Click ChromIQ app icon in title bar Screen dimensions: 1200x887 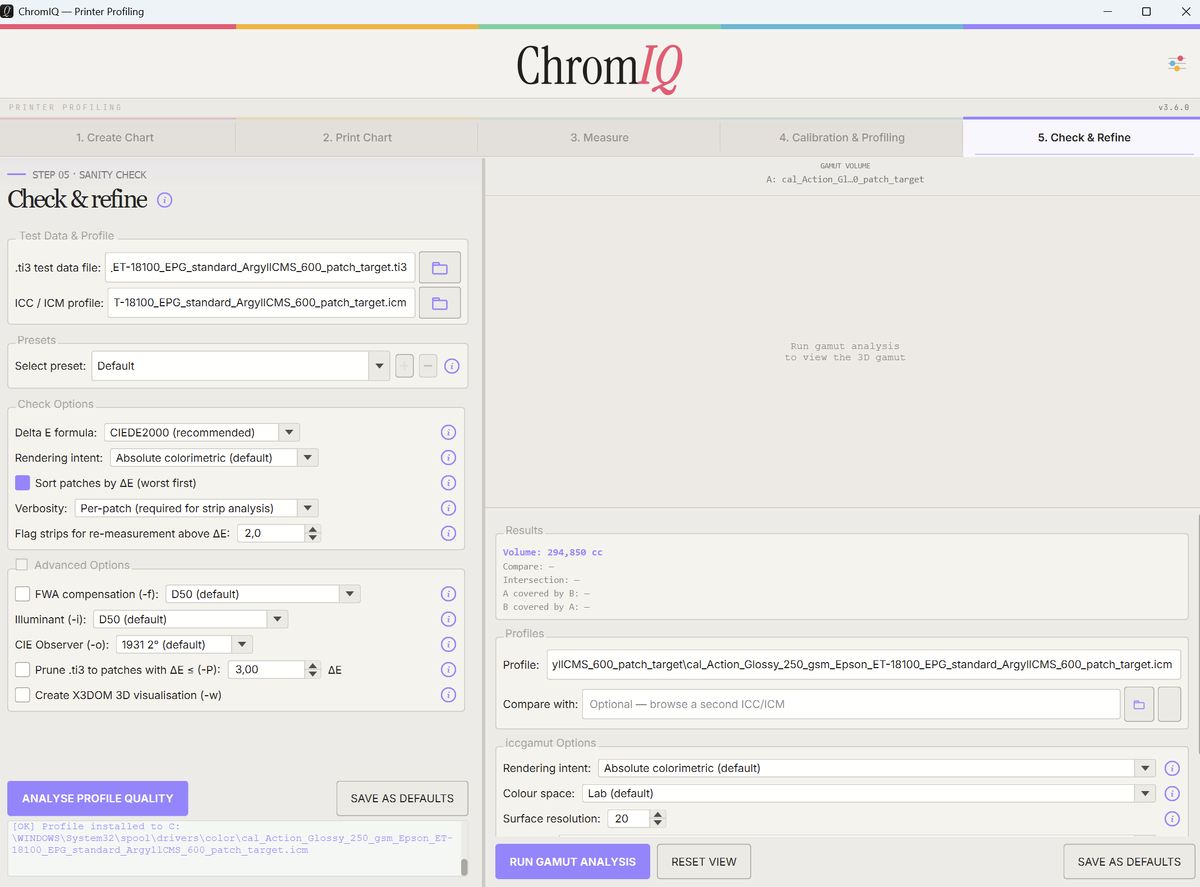point(8,11)
